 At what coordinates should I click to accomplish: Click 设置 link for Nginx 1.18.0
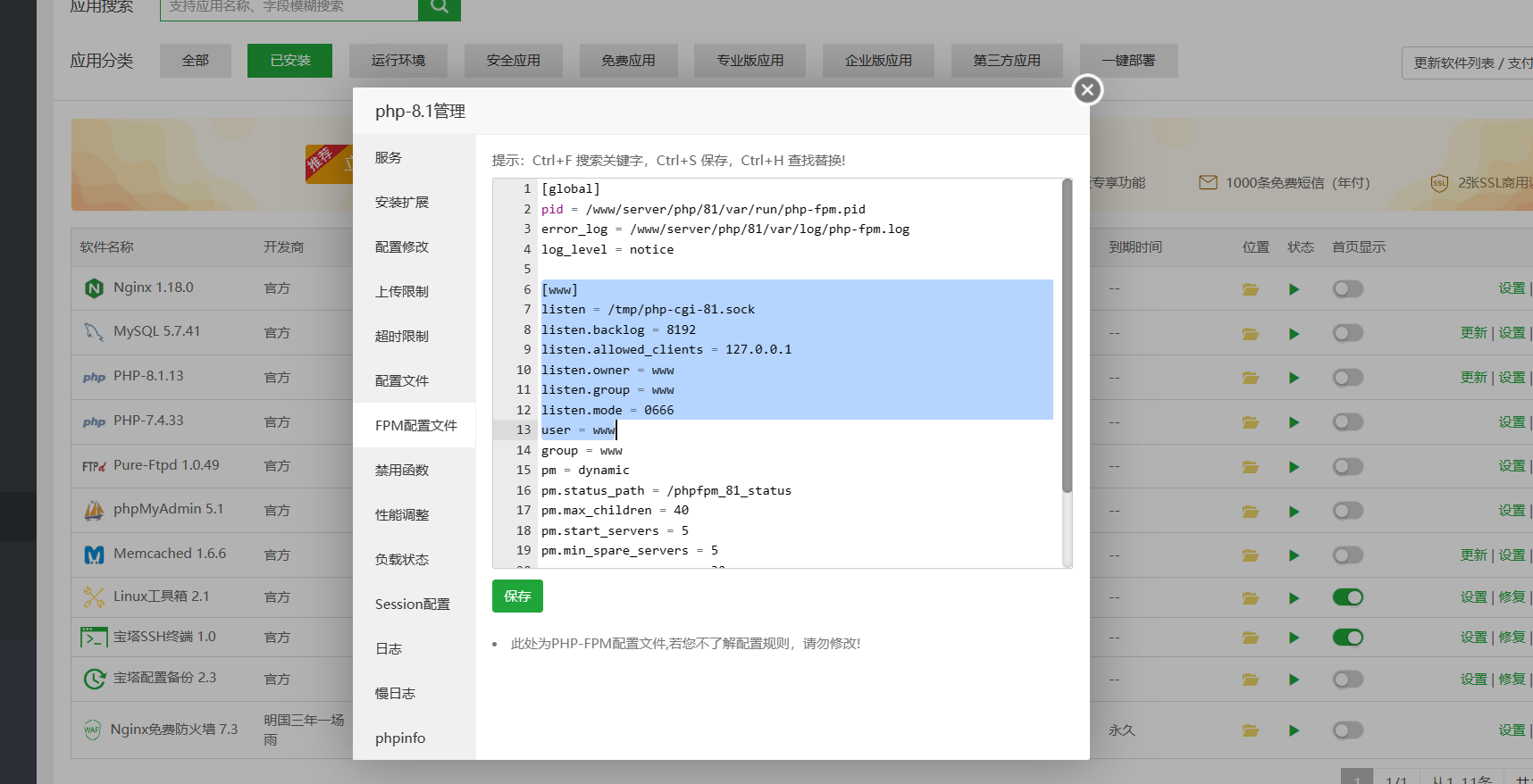point(1512,288)
